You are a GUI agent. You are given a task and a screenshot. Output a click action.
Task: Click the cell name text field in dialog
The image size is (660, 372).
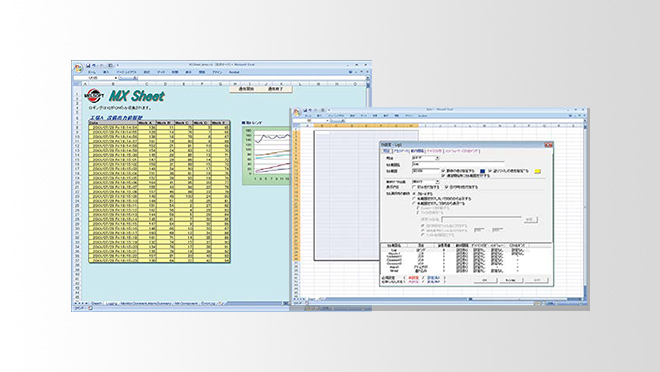458,165
